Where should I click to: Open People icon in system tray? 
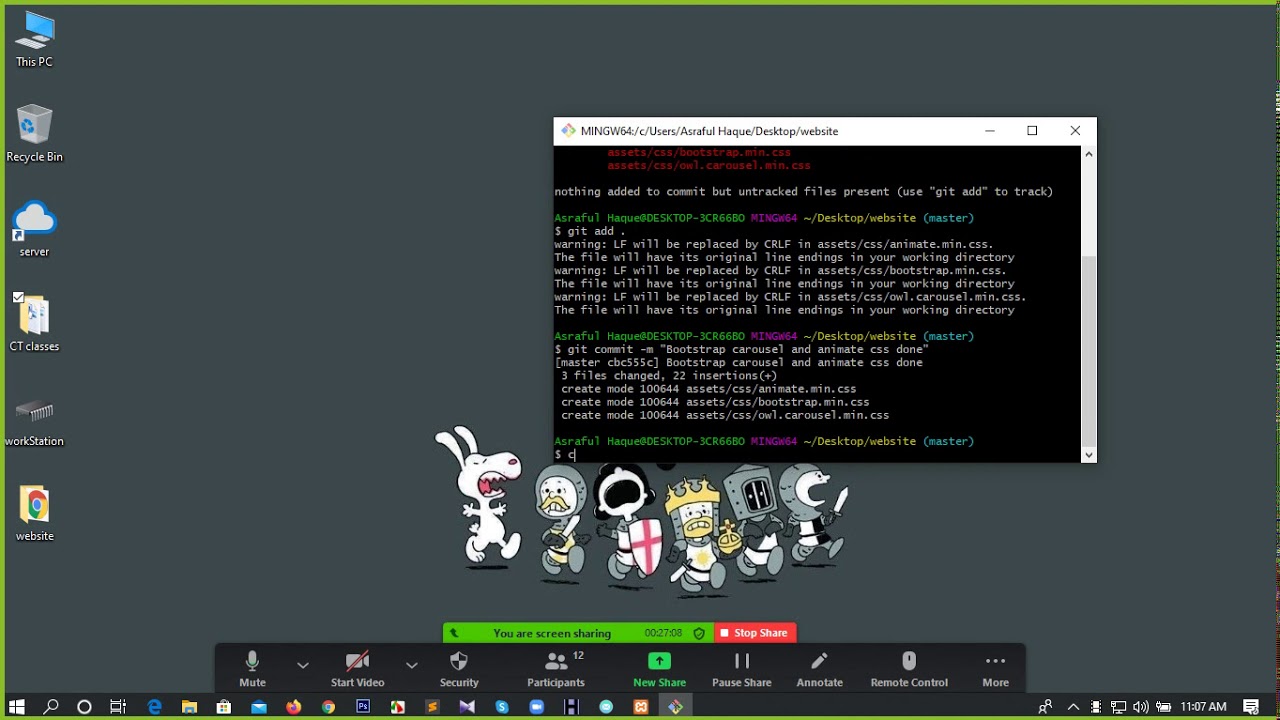(x=1045, y=707)
